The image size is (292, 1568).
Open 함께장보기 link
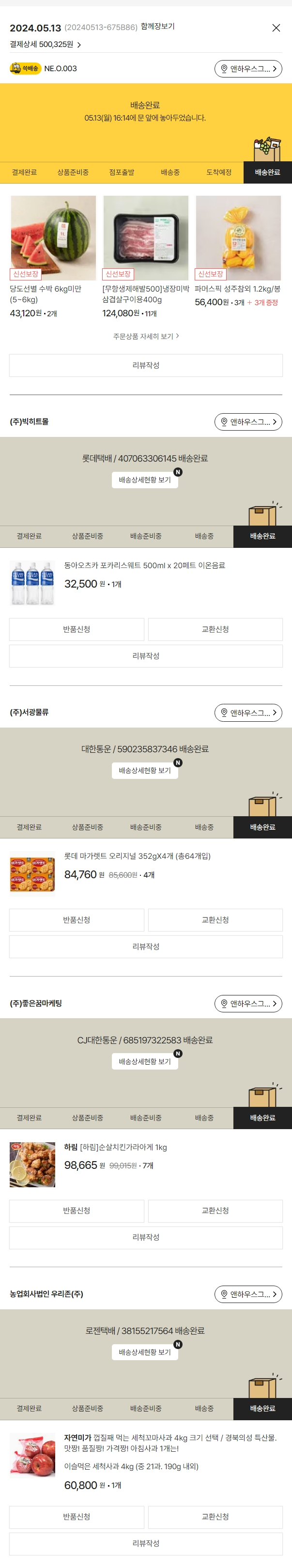pyautogui.click(x=157, y=27)
